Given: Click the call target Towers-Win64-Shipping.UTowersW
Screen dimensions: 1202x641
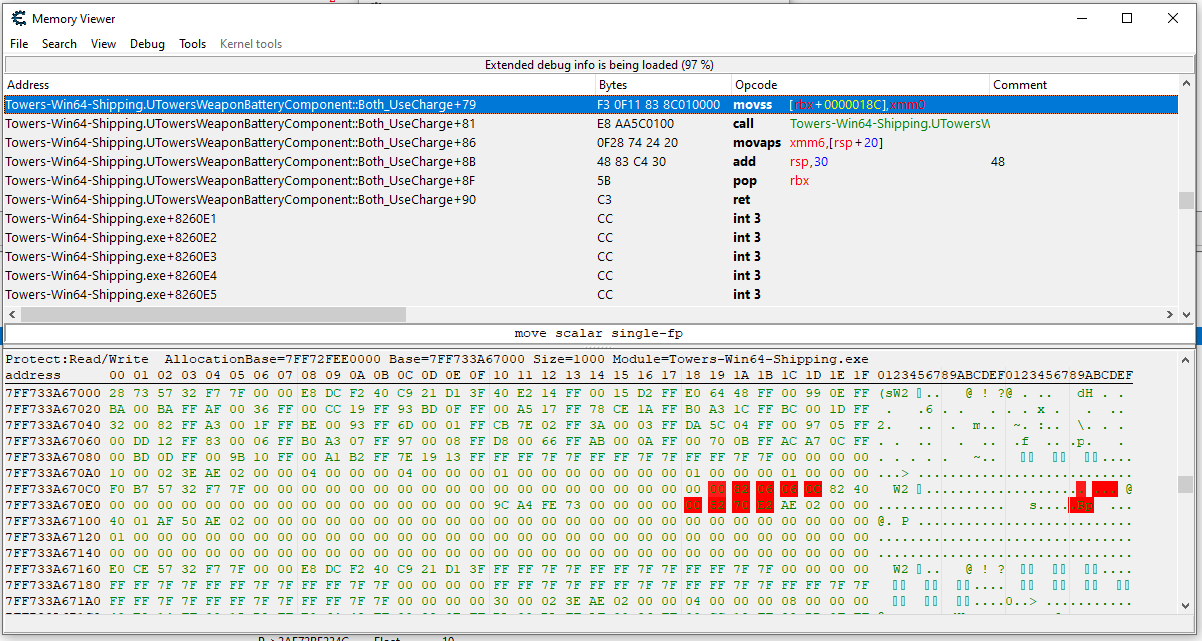Looking at the screenshot, I should coord(889,124).
